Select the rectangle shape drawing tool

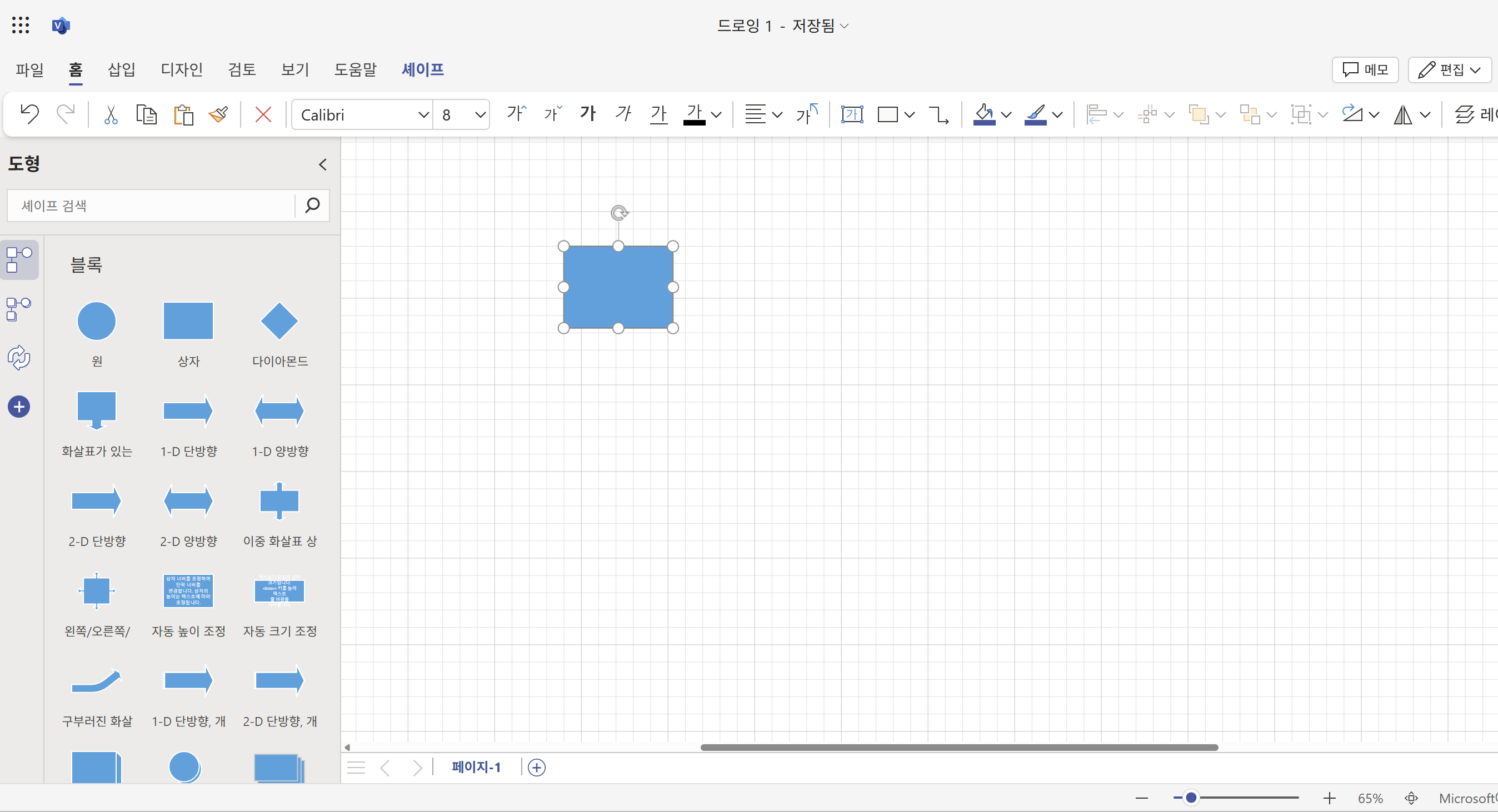click(887, 114)
